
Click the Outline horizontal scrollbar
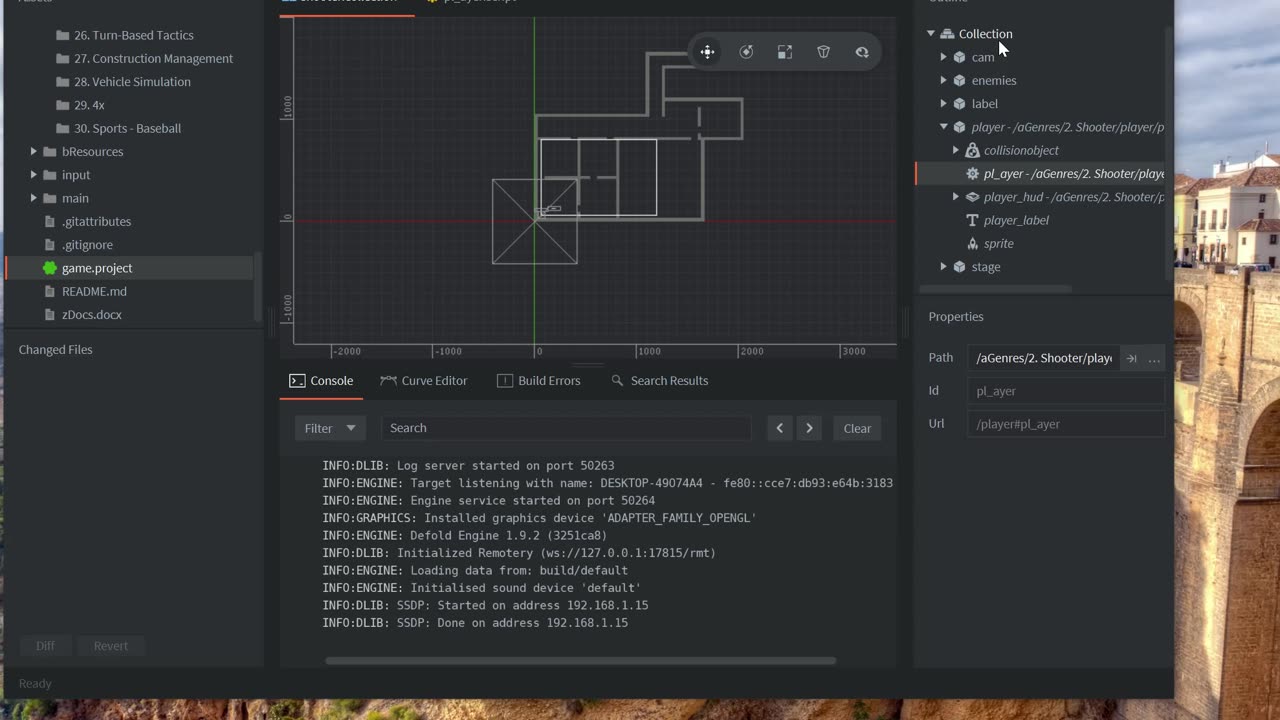995,289
